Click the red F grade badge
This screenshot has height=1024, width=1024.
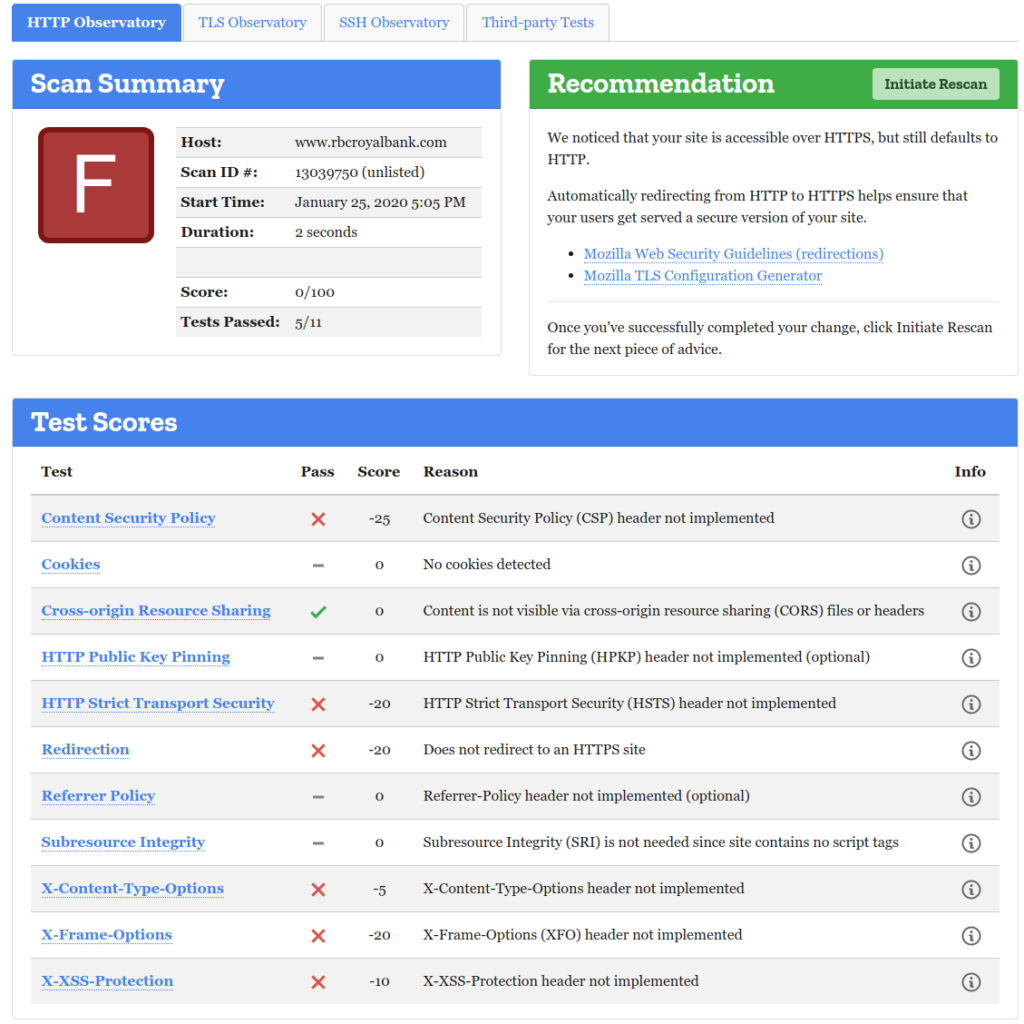tap(96, 185)
